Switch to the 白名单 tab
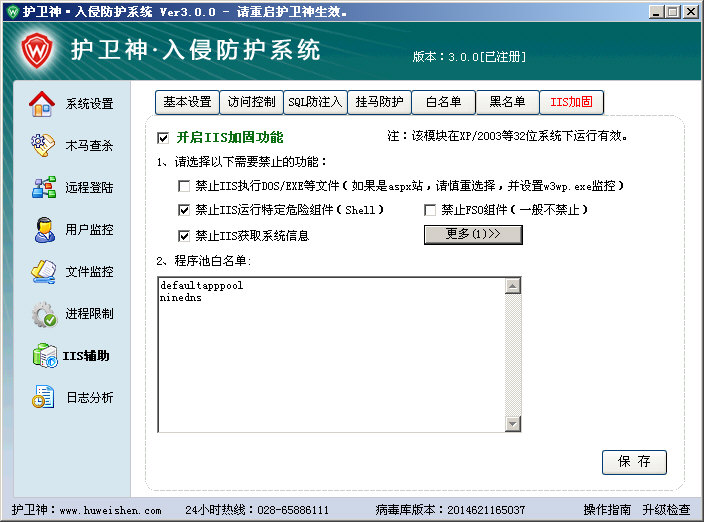Viewport: 704px width, 522px height. (444, 102)
